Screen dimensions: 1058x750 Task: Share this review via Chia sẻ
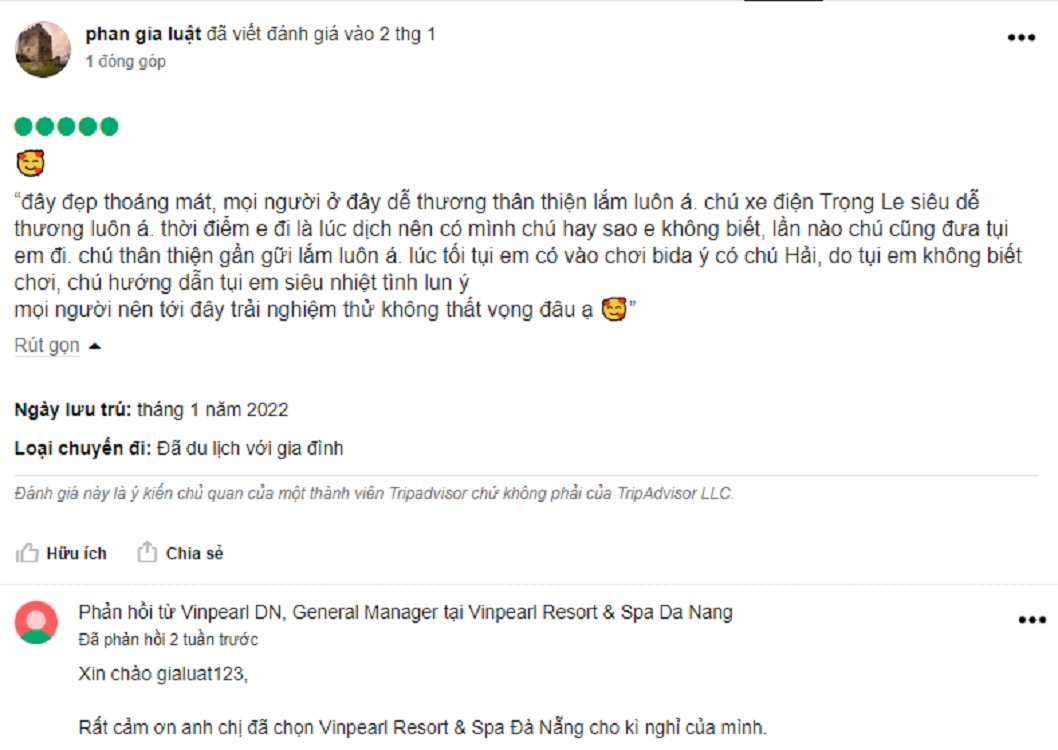click(x=194, y=553)
